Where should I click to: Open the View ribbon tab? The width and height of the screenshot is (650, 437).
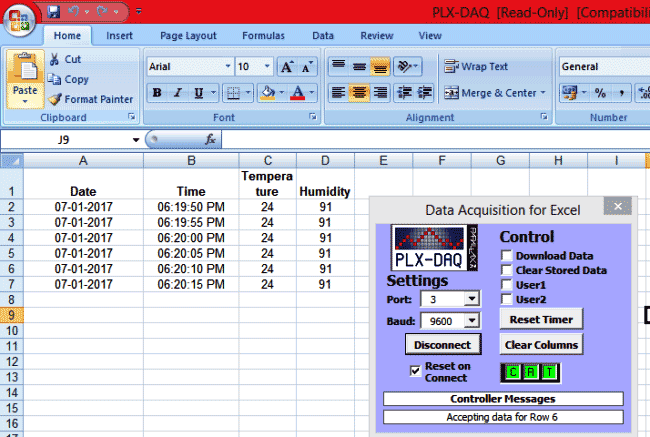tap(430, 36)
